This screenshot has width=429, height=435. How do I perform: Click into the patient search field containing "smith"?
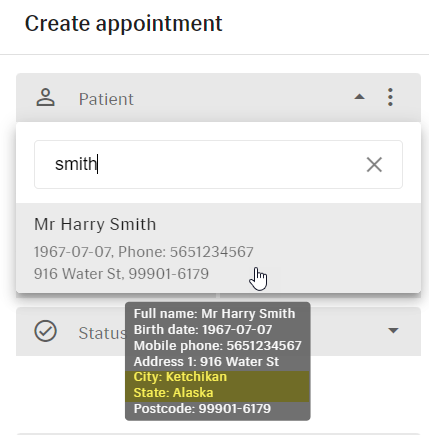tap(218, 164)
